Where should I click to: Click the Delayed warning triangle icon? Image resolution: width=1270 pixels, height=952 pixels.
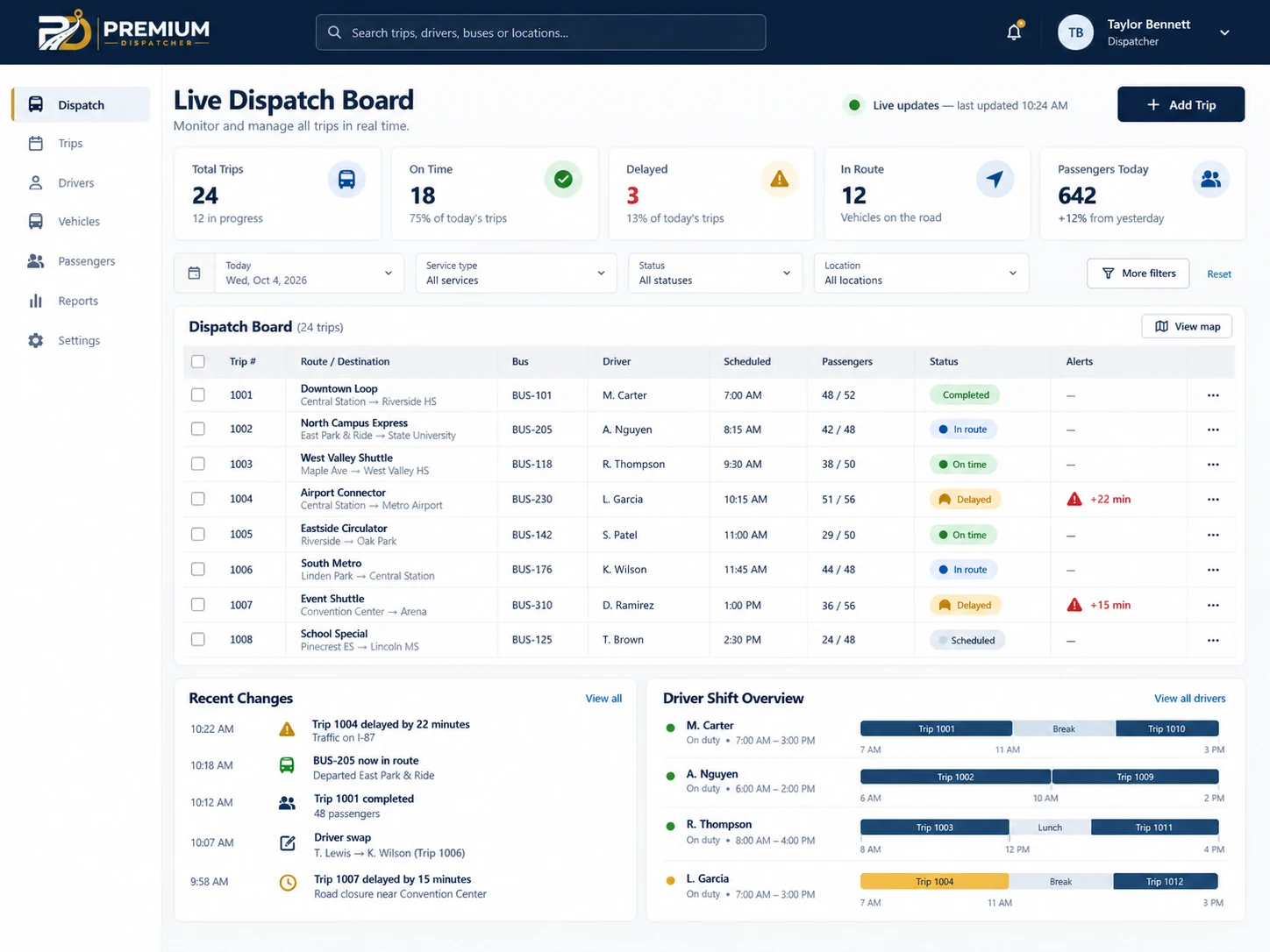pos(779,180)
